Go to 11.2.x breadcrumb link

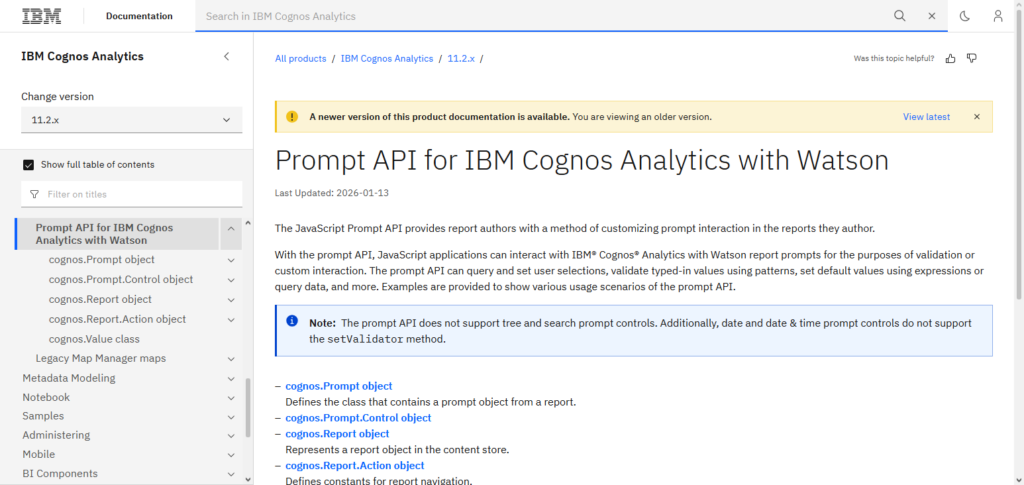click(x=461, y=59)
